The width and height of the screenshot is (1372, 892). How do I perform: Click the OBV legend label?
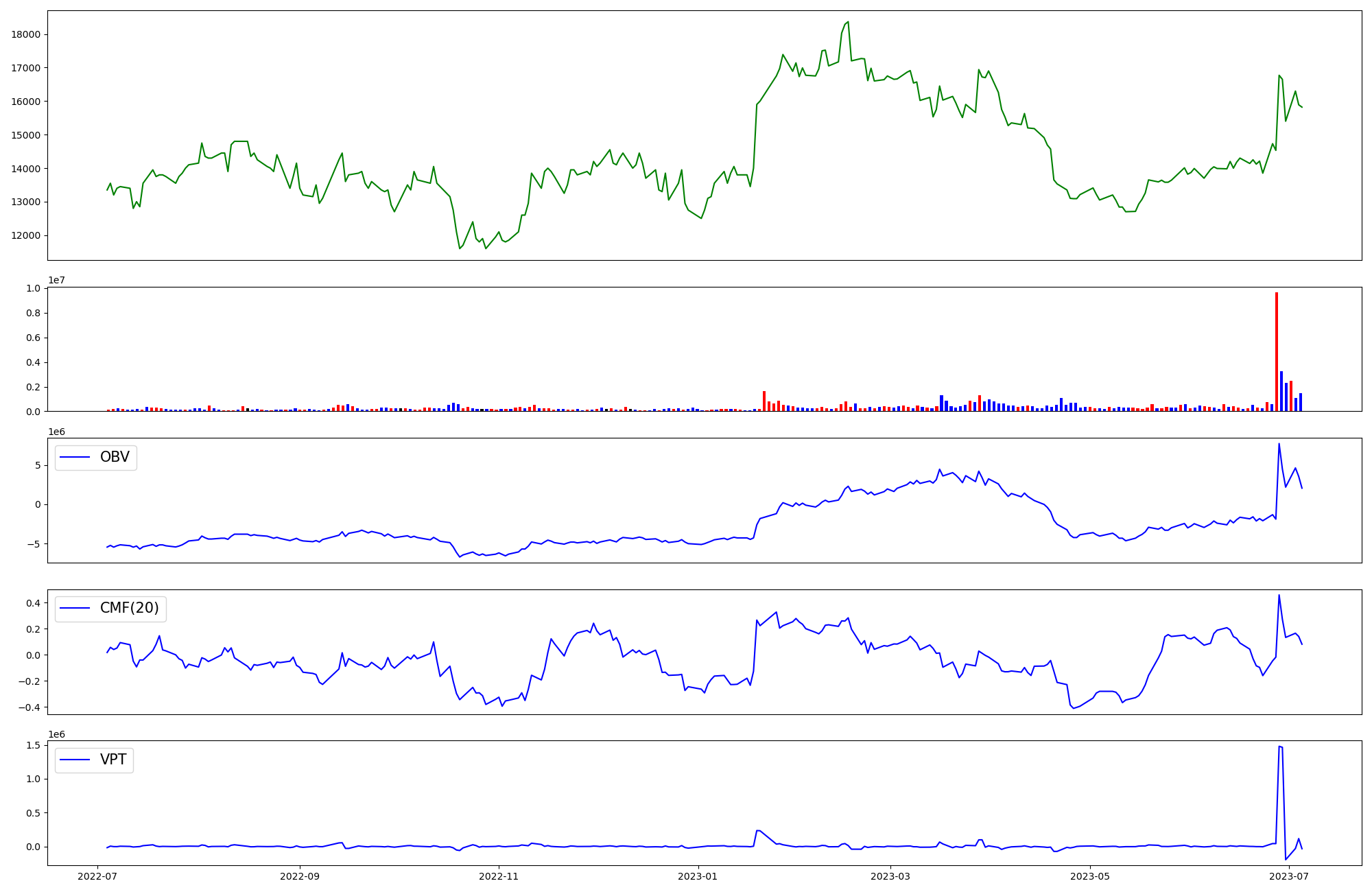click(115, 458)
